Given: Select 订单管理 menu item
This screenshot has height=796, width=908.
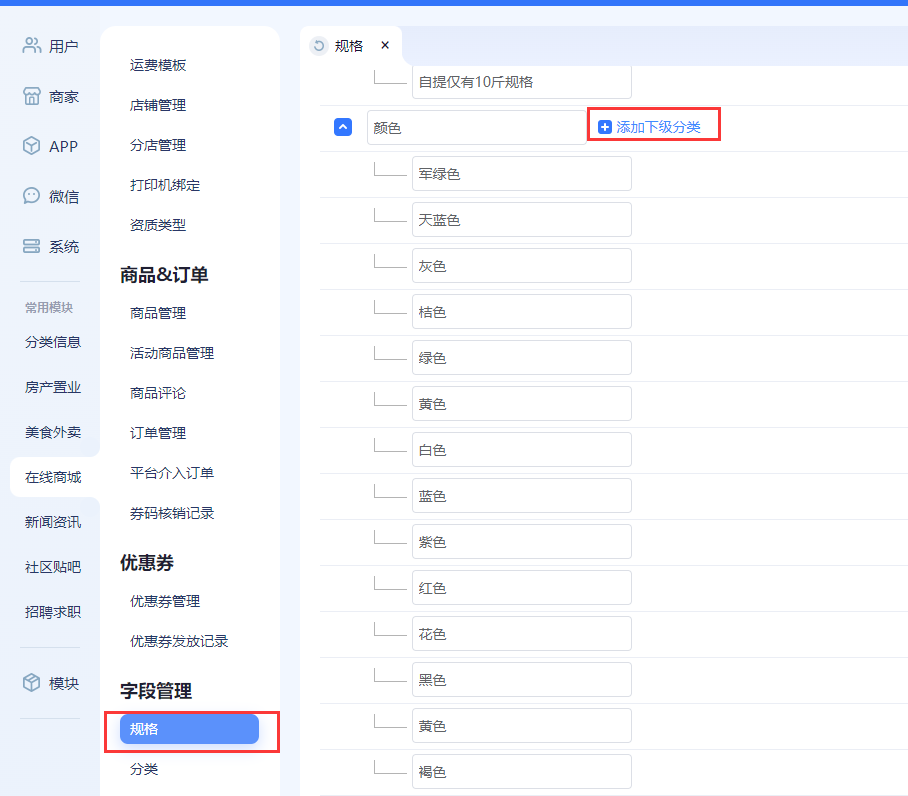Looking at the screenshot, I should [158, 433].
